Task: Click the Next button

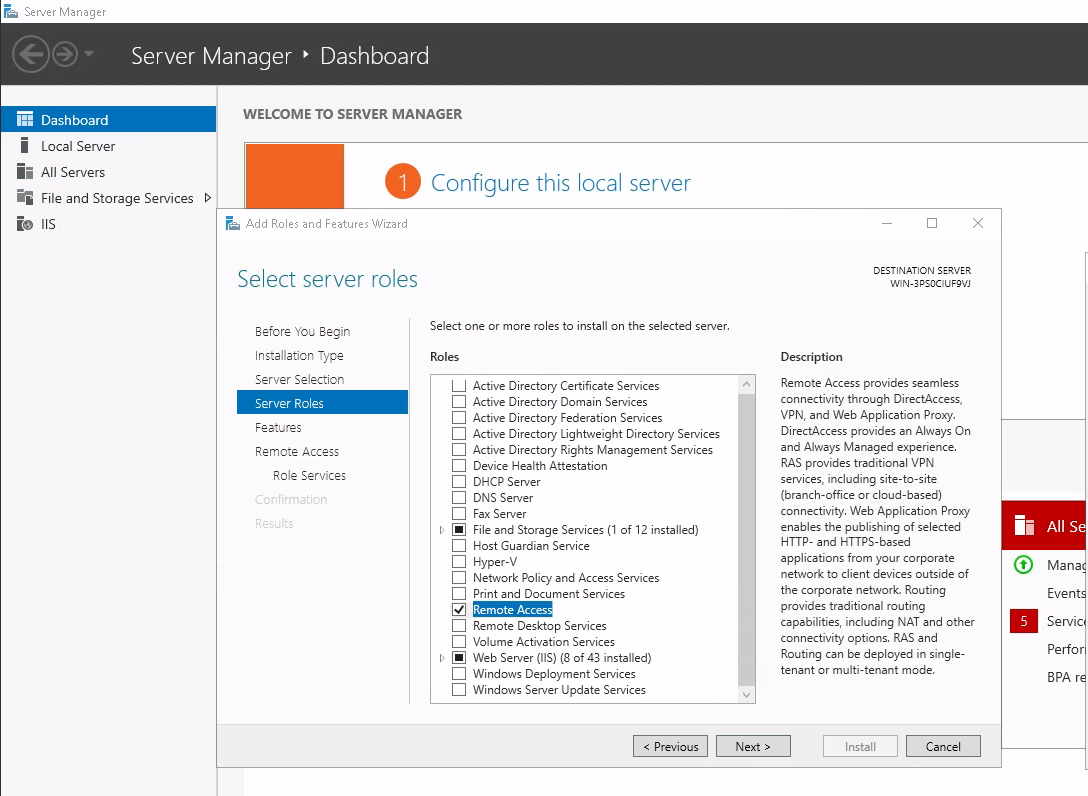Action: 753,746
